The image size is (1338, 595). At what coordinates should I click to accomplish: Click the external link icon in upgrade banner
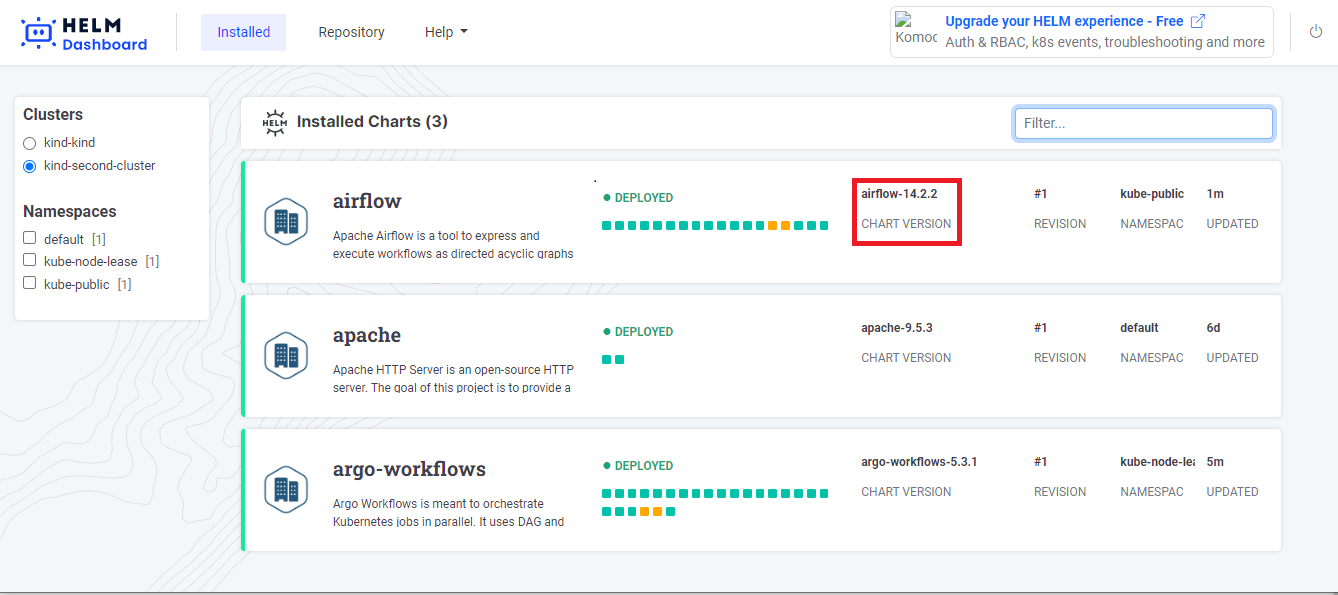coord(1198,21)
